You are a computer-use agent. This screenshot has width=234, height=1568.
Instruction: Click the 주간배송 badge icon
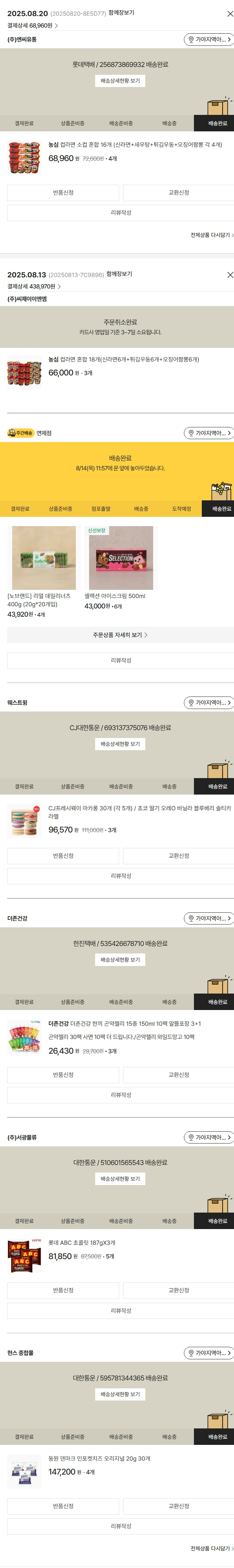click(20, 433)
